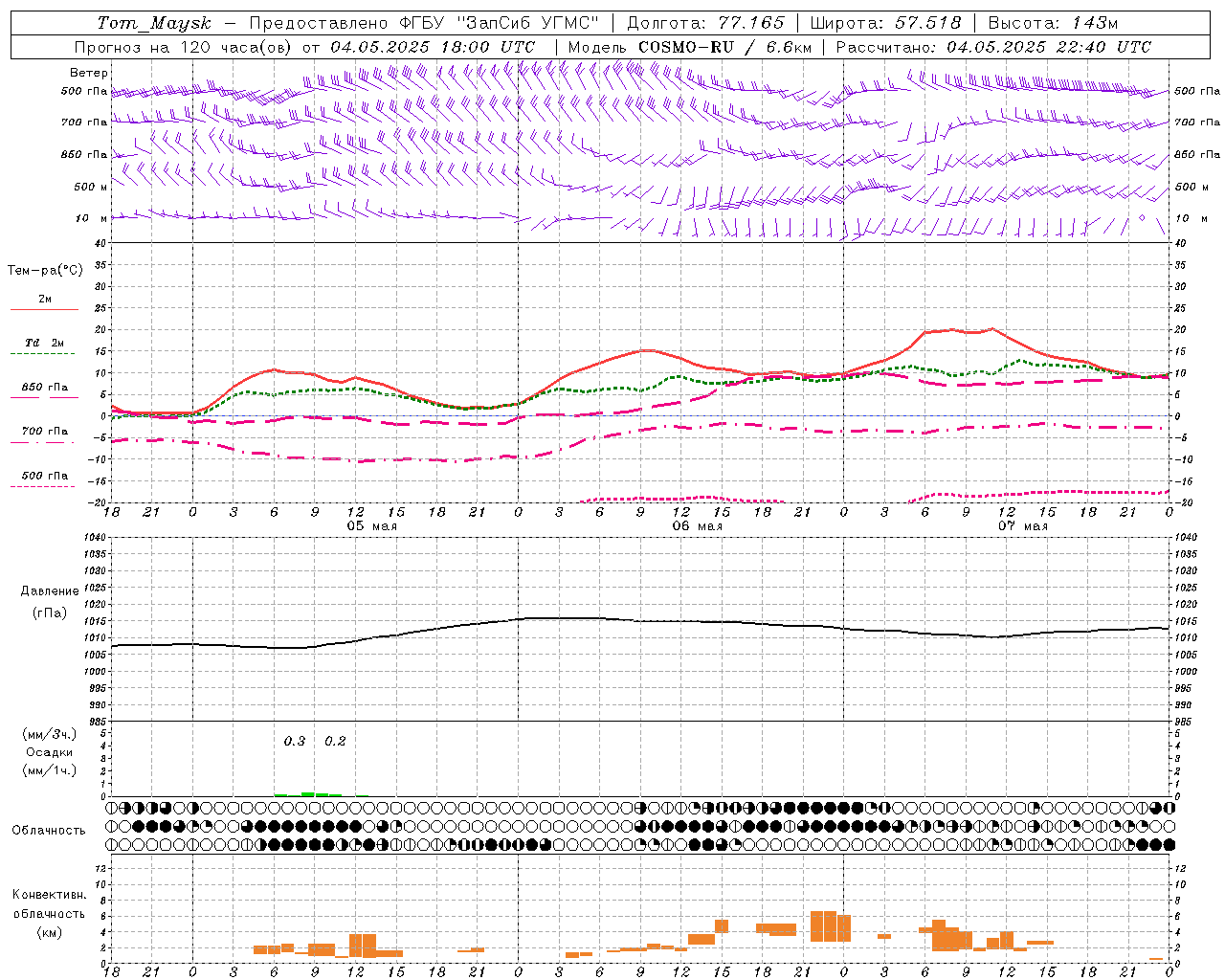Screen dimensions: 1225x980
Task: Click the Облачность row label
Action: pyautogui.click(x=49, y=831)
